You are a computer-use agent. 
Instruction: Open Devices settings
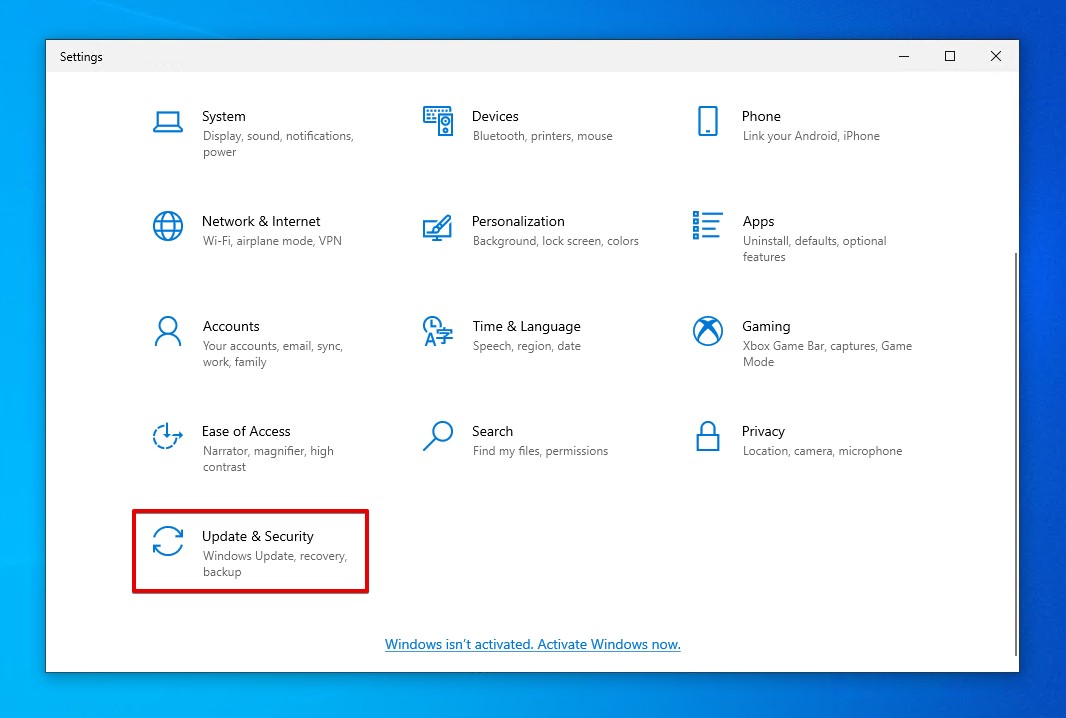point(495,116)
